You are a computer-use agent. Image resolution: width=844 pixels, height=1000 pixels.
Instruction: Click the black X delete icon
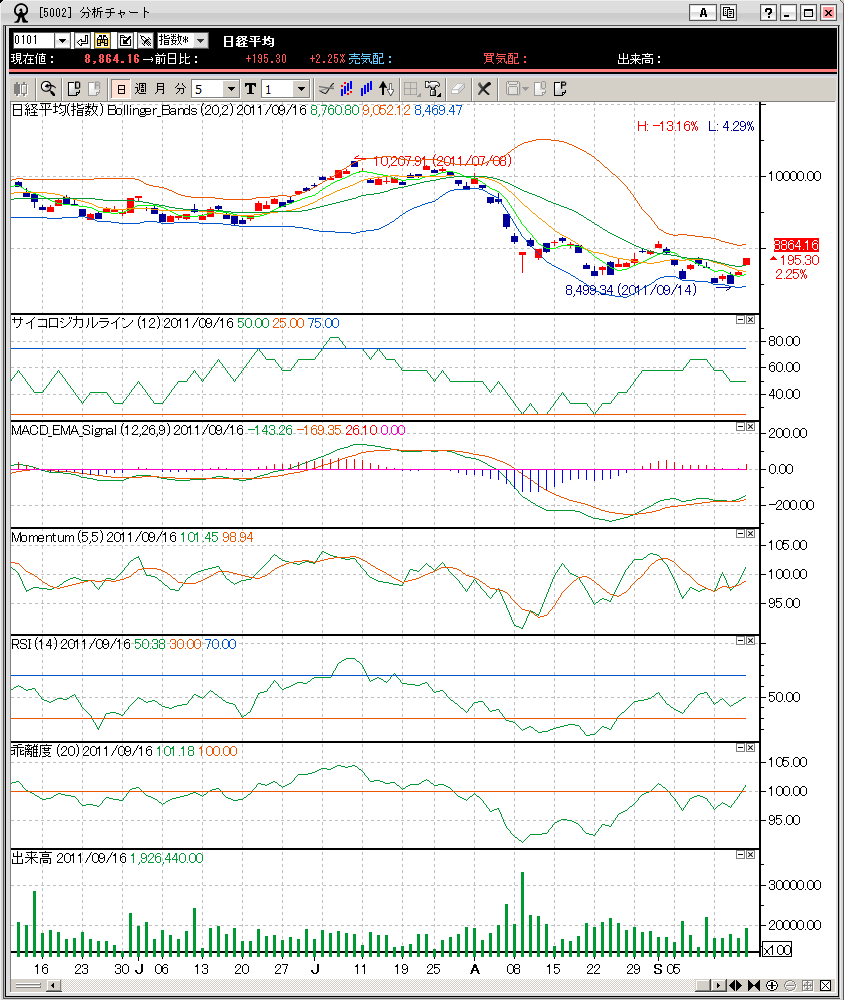484,89
